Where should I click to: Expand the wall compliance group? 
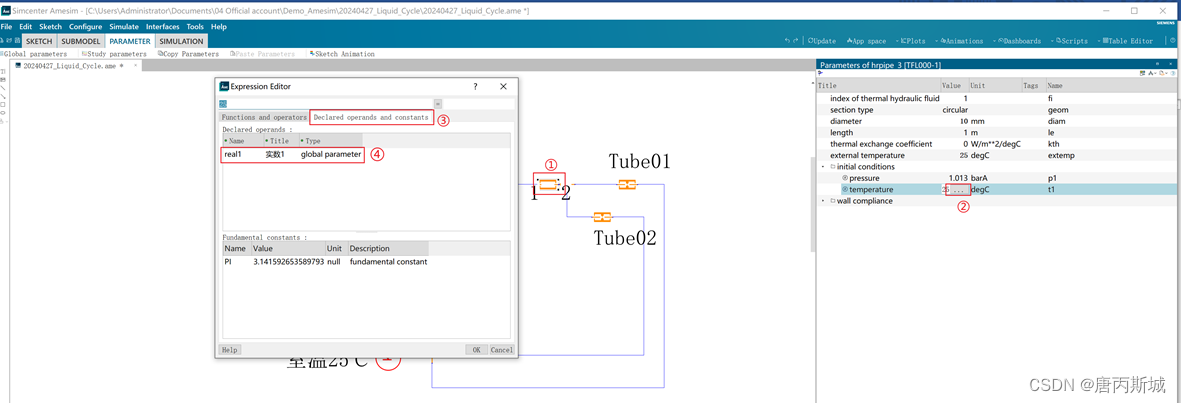[823, 201]
